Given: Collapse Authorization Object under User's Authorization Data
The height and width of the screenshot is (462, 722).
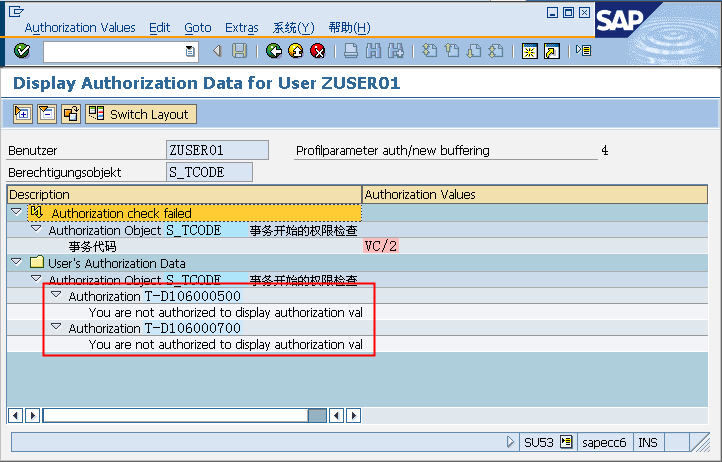Looking at the screenshot, I should [36, 278].
